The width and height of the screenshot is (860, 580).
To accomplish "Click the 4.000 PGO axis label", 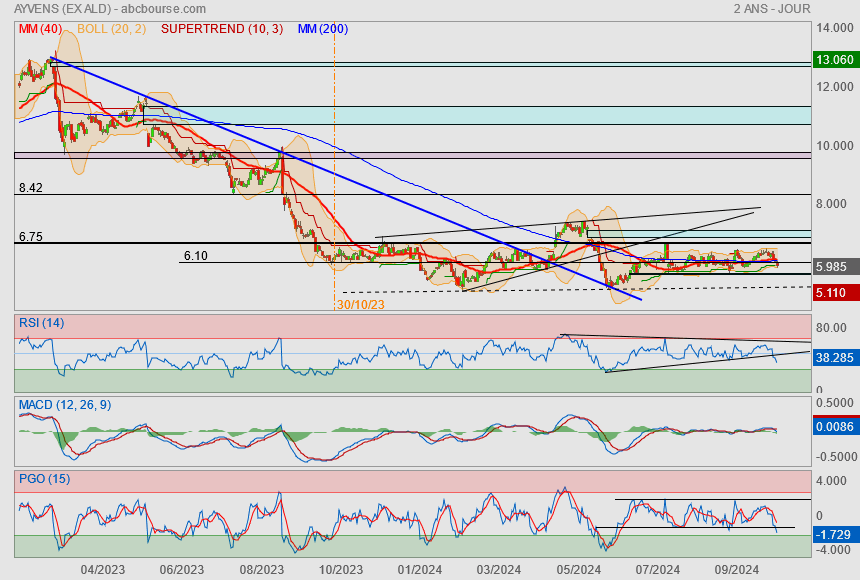I will [x=831, y=481].
